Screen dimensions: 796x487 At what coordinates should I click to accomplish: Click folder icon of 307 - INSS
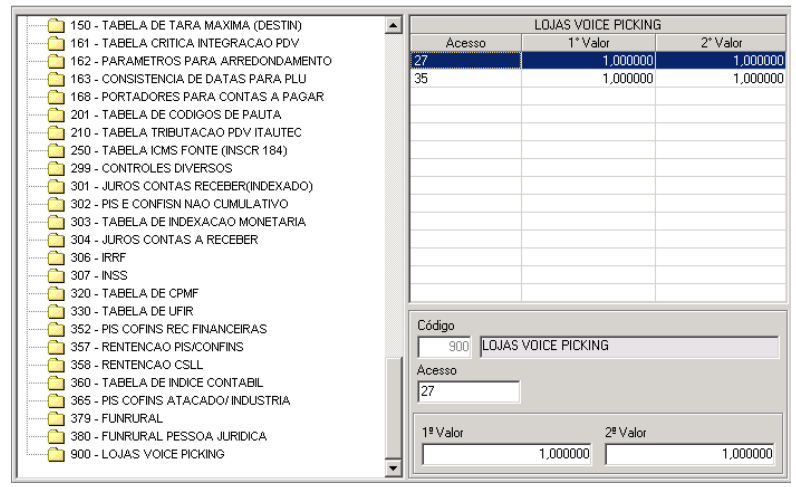(56, 276)
